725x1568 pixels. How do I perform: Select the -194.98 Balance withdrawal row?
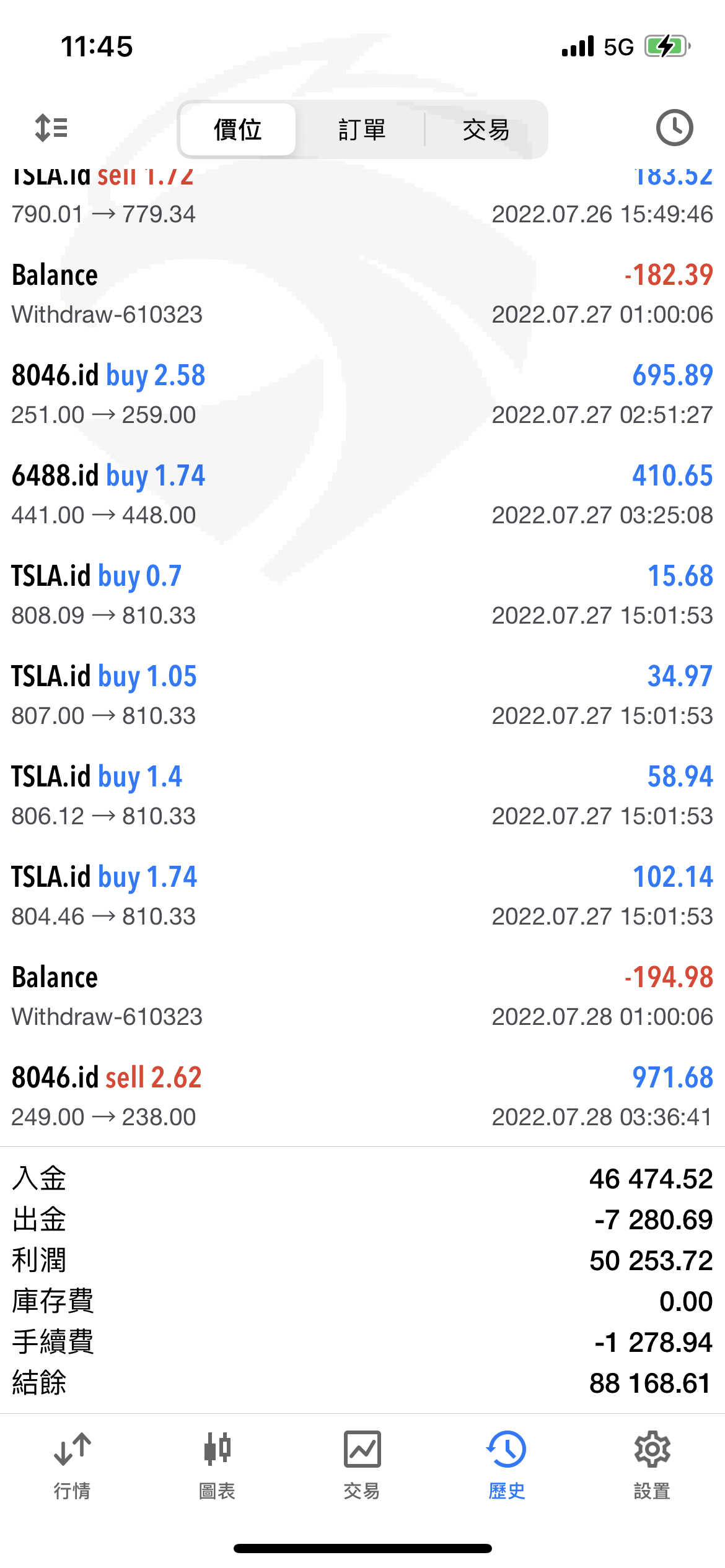point(362,996)
